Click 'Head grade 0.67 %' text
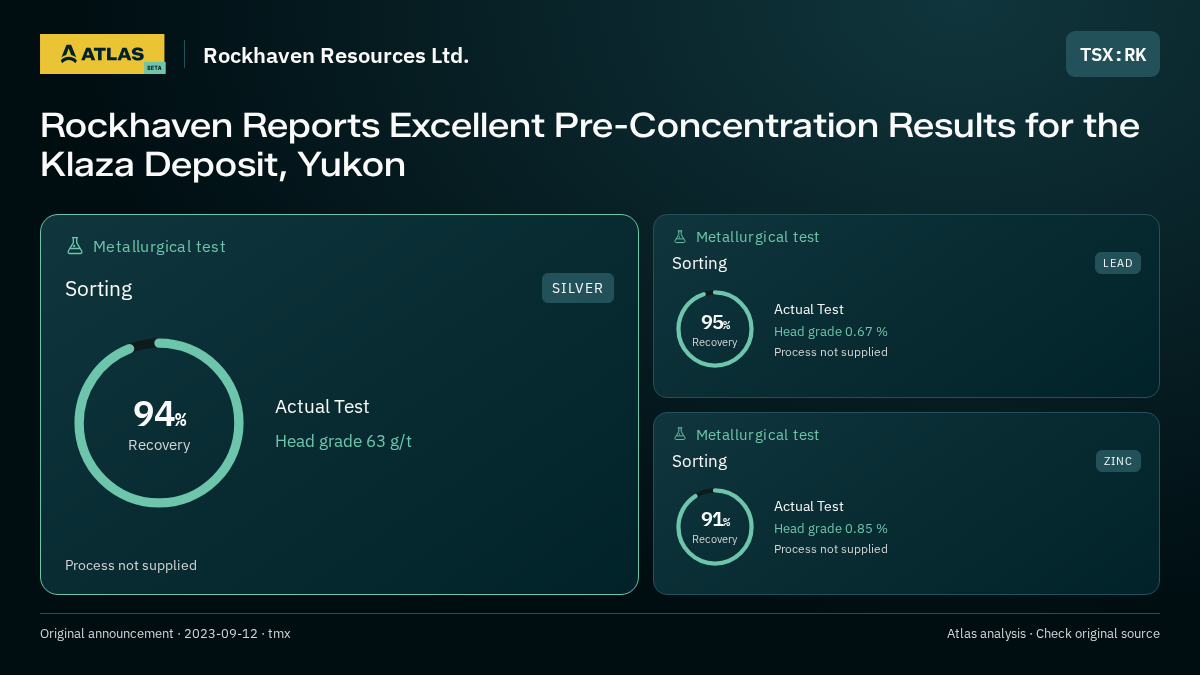The height and width of the screenshot is (675, 1200). (x=831, y=331)
